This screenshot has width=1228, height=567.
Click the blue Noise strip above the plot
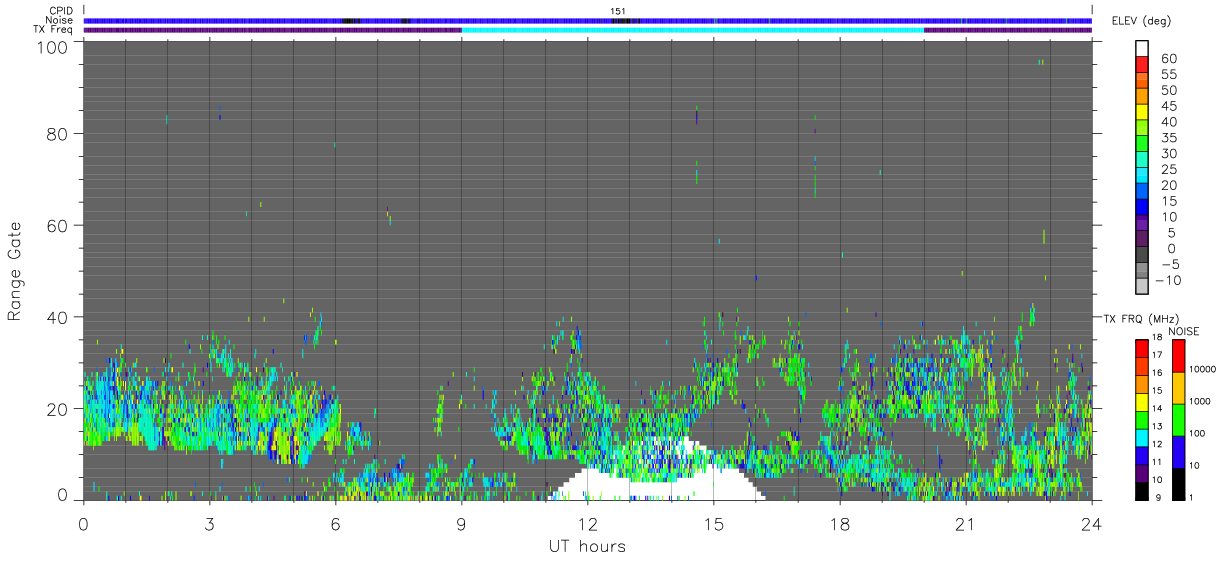point(588,20)
